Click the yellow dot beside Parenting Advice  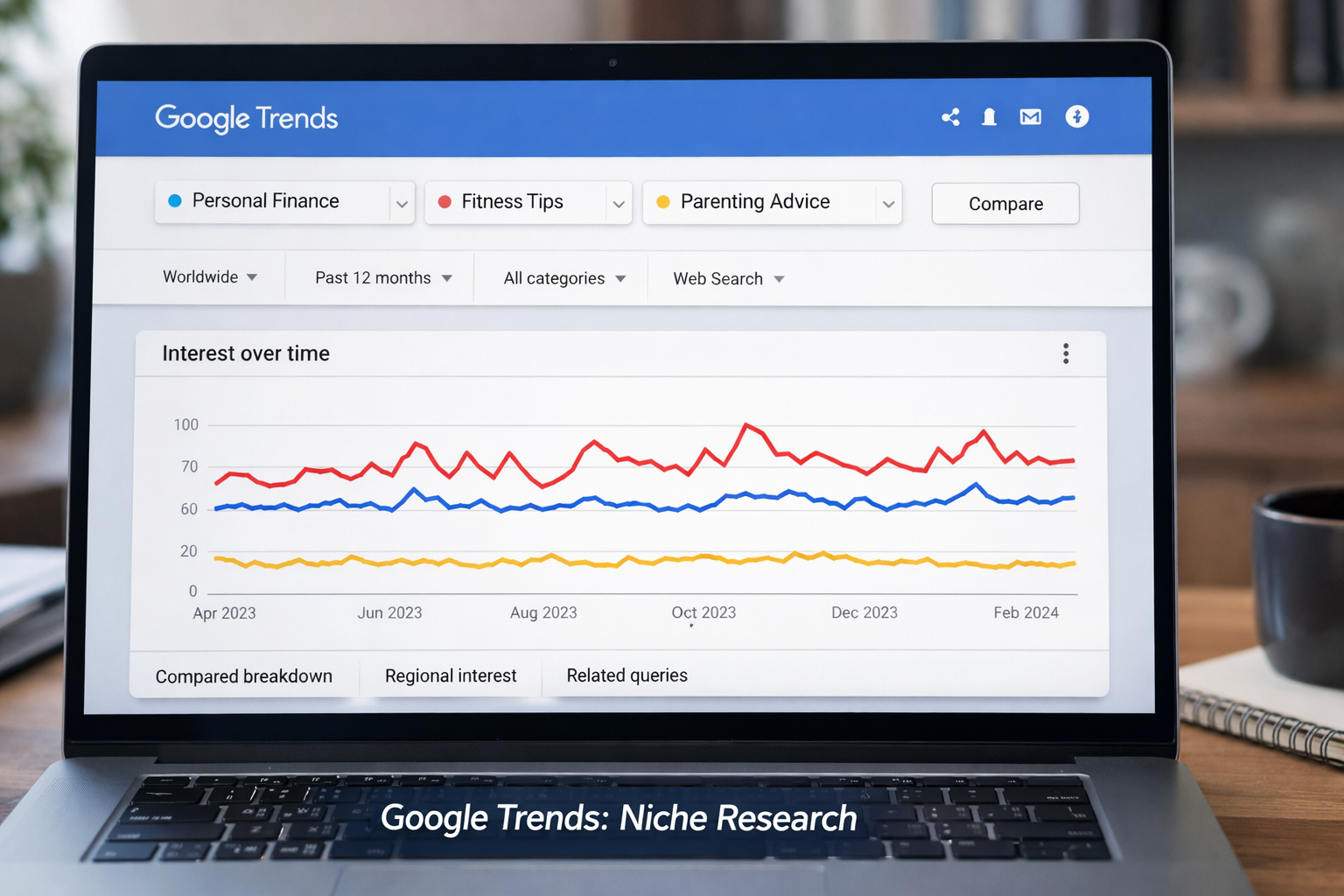click(x=663, y=202)
